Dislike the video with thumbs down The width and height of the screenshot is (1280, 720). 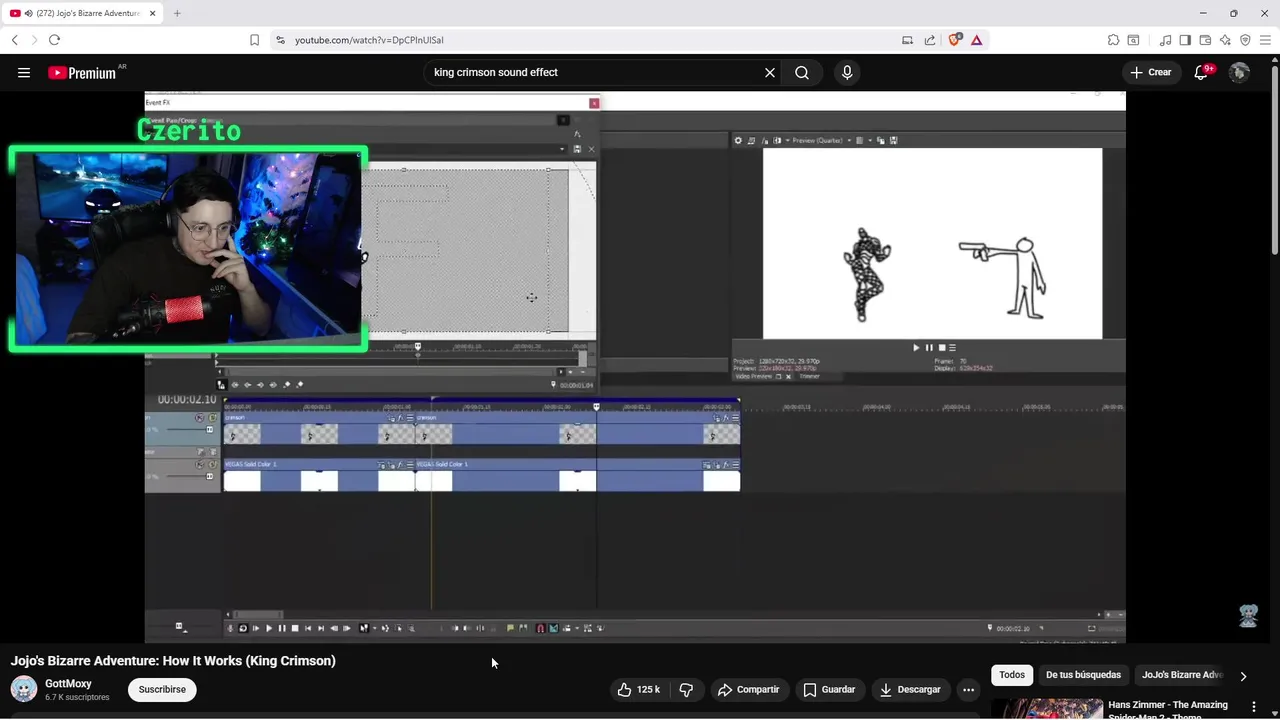[686, 689]
